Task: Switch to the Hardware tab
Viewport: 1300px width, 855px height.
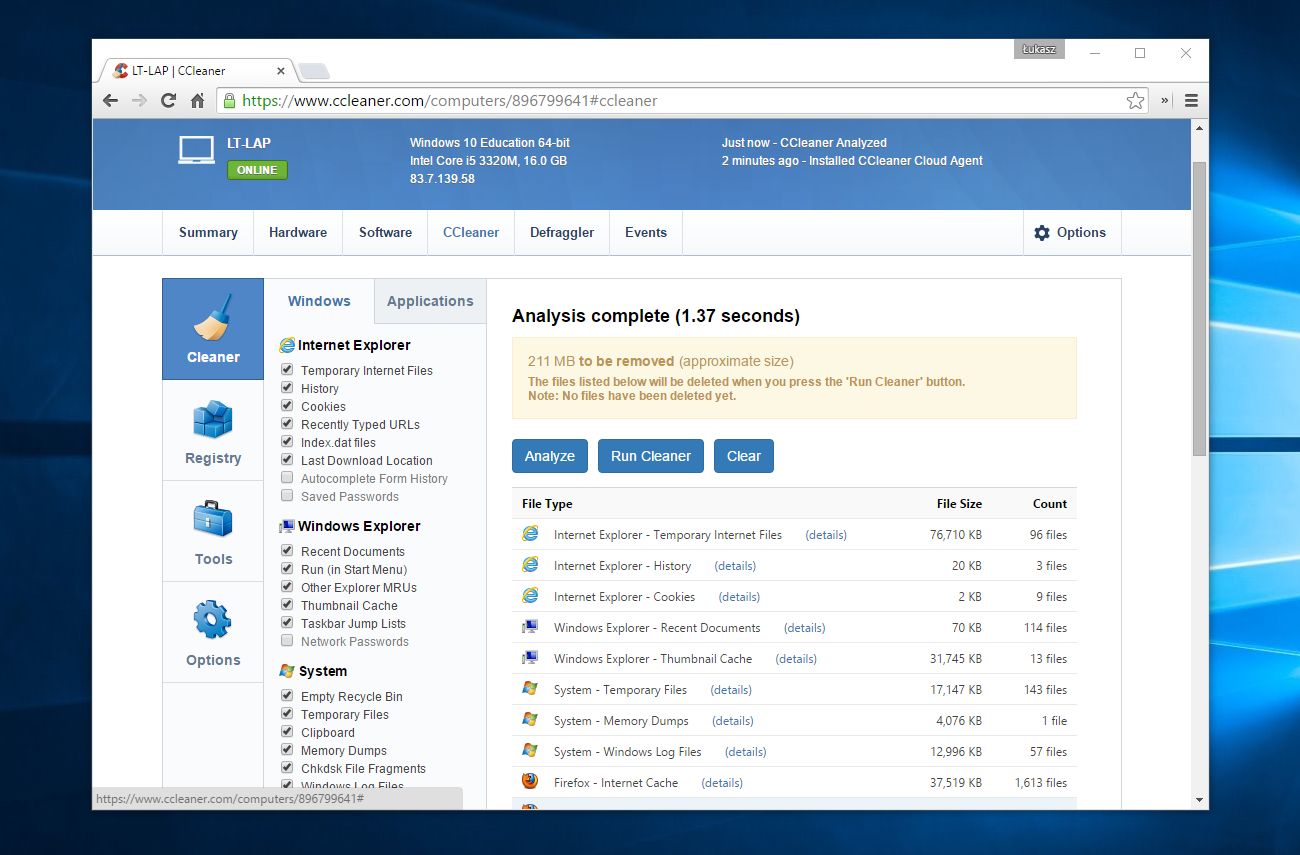Action: tap(298, 232)
